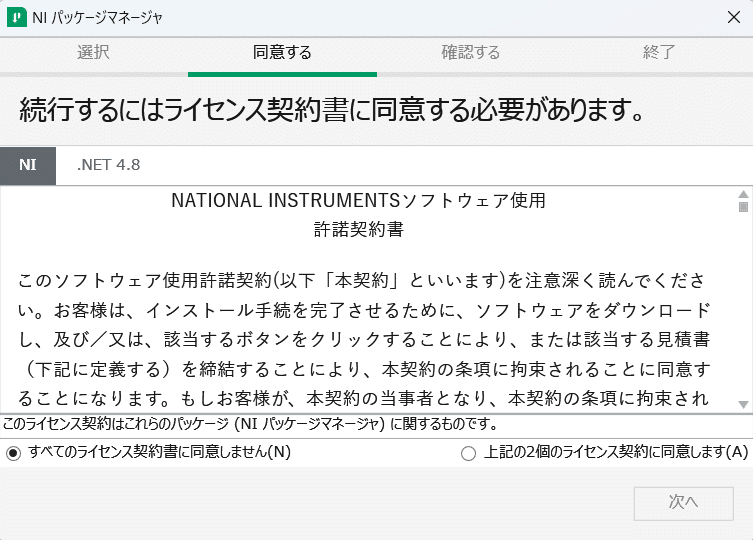Click the license scrollbar thumb

743,207
